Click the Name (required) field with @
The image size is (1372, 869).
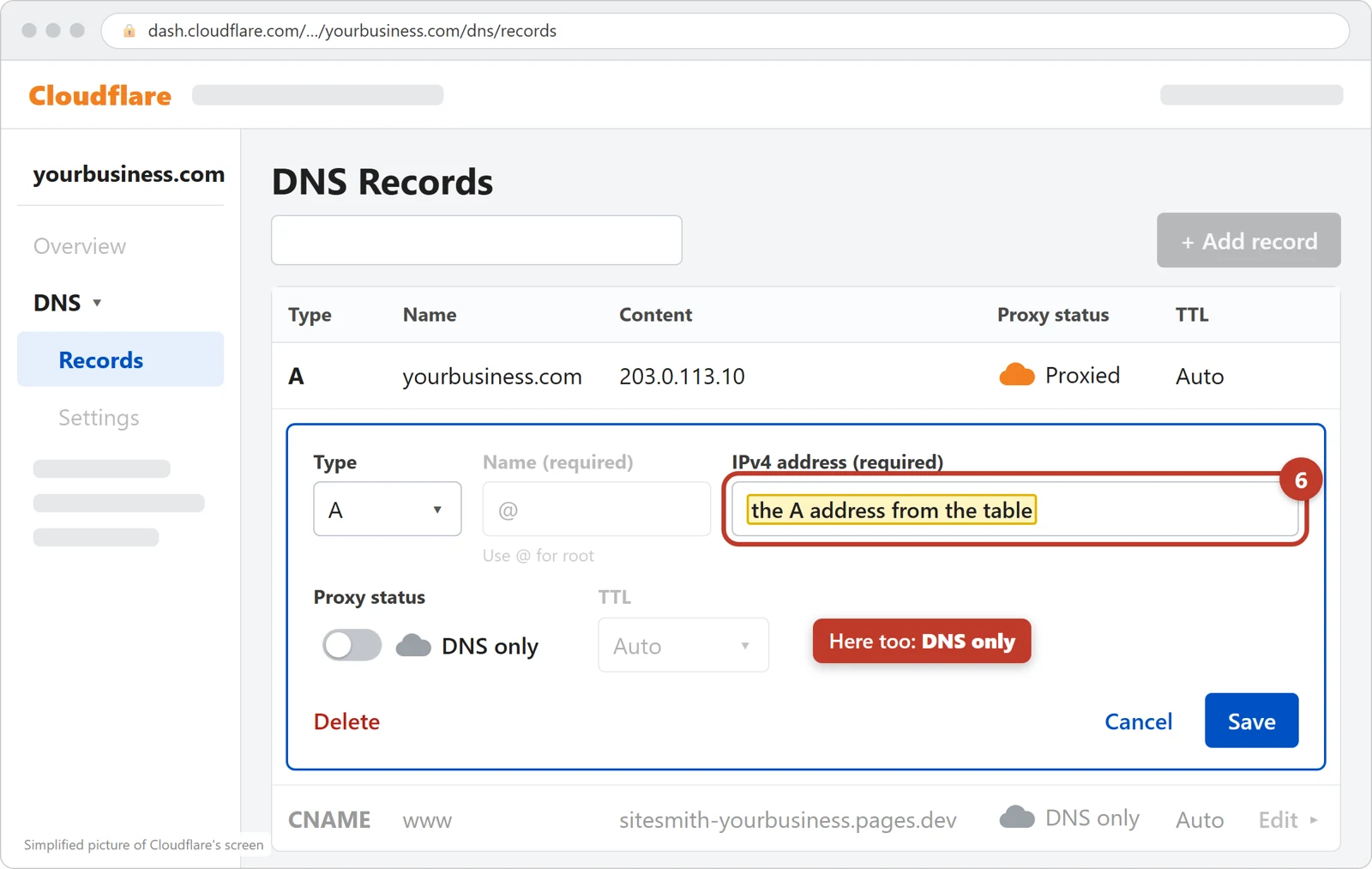[x=597, y=510]
